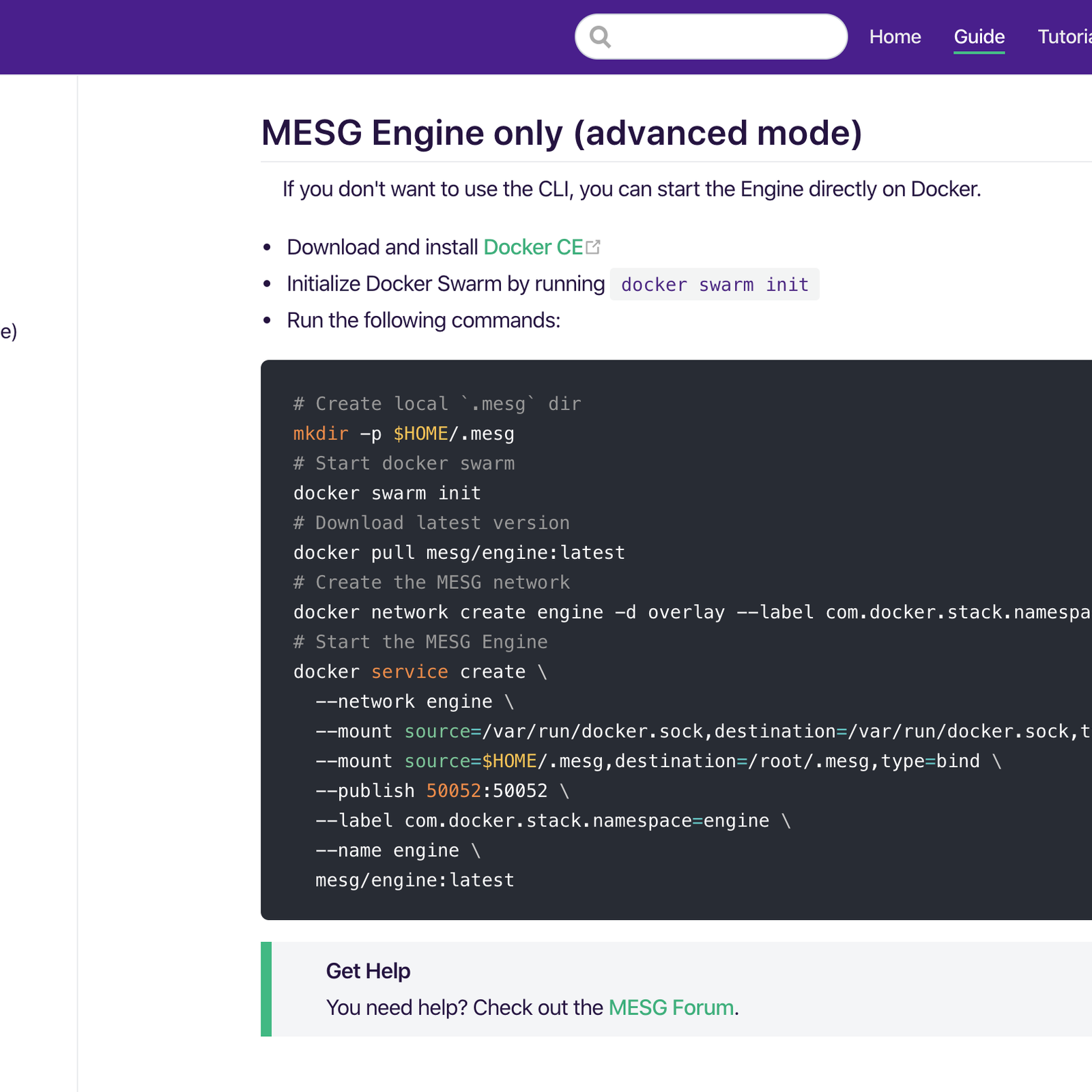This screenshot has width=1092, height=1092.
Task: Click the purple top navigation bar
Action: (273, 34)
